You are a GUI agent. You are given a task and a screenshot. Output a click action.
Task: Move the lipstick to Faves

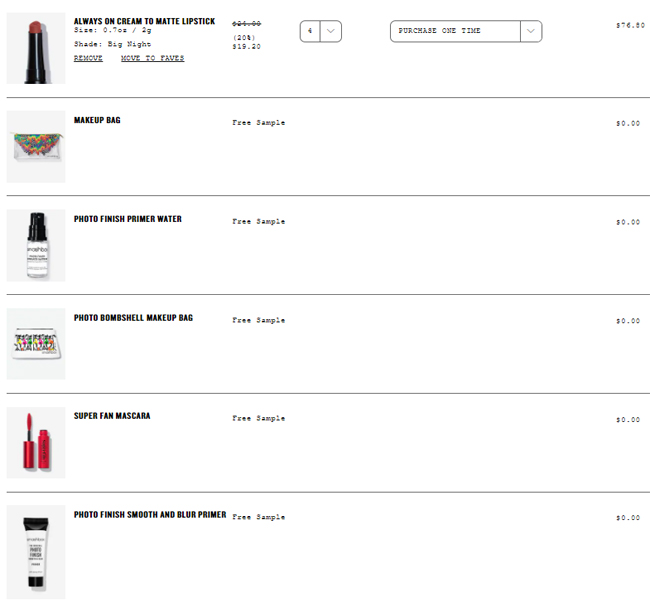pos(152,58)
